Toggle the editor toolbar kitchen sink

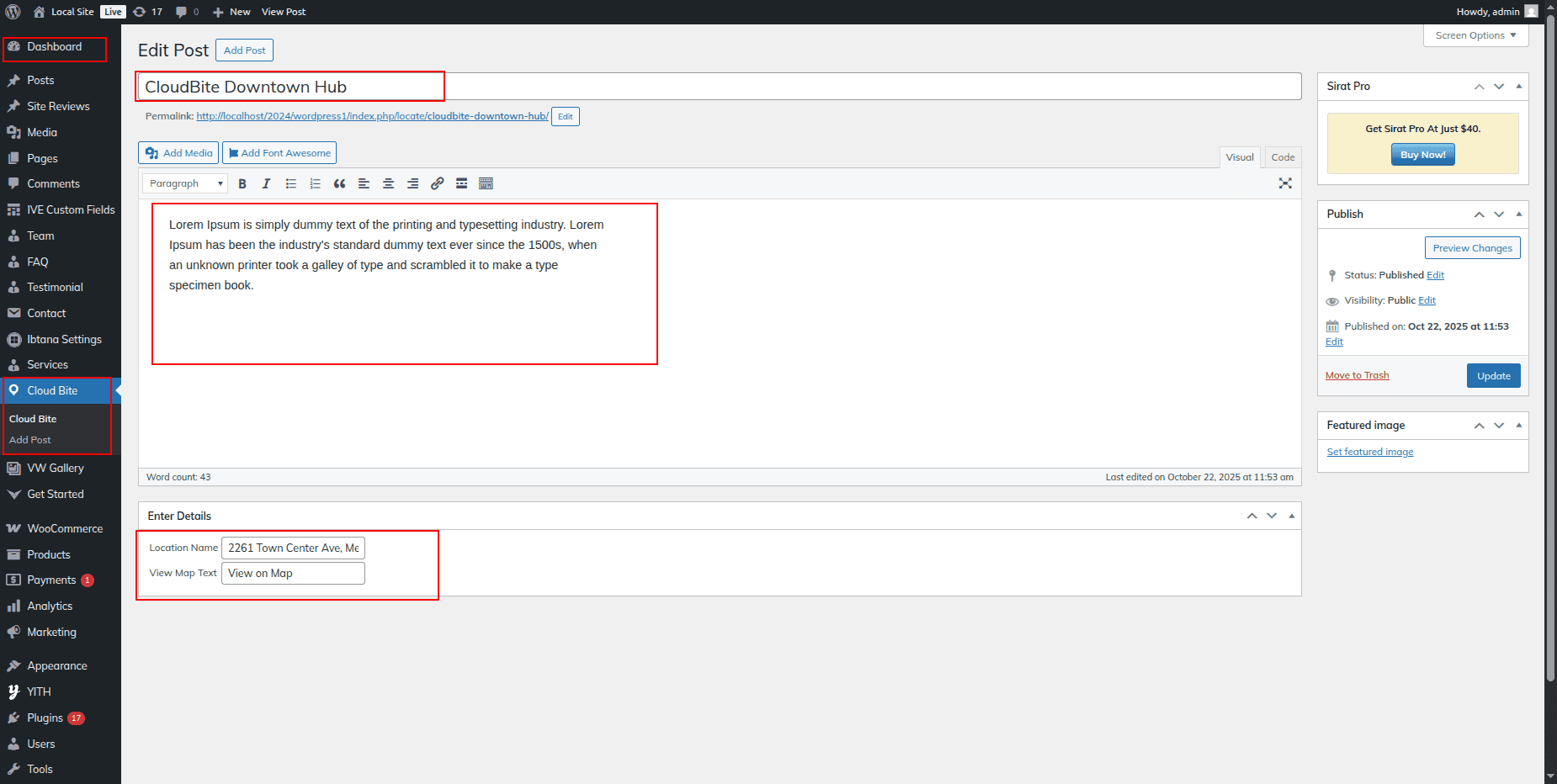(x=486, y=183)
